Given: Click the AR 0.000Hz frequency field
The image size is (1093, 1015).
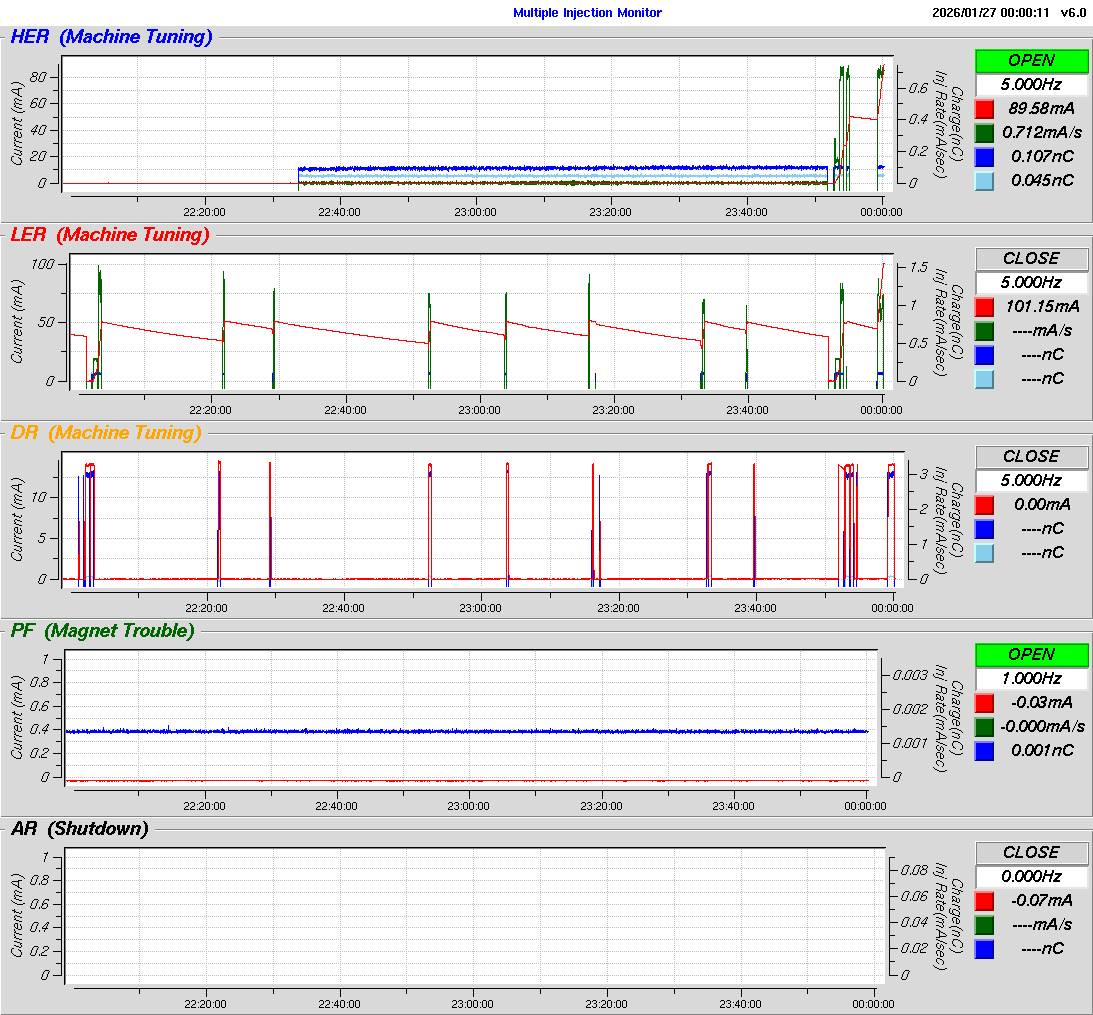Looking at the screenshot, I should point(1031,876).
